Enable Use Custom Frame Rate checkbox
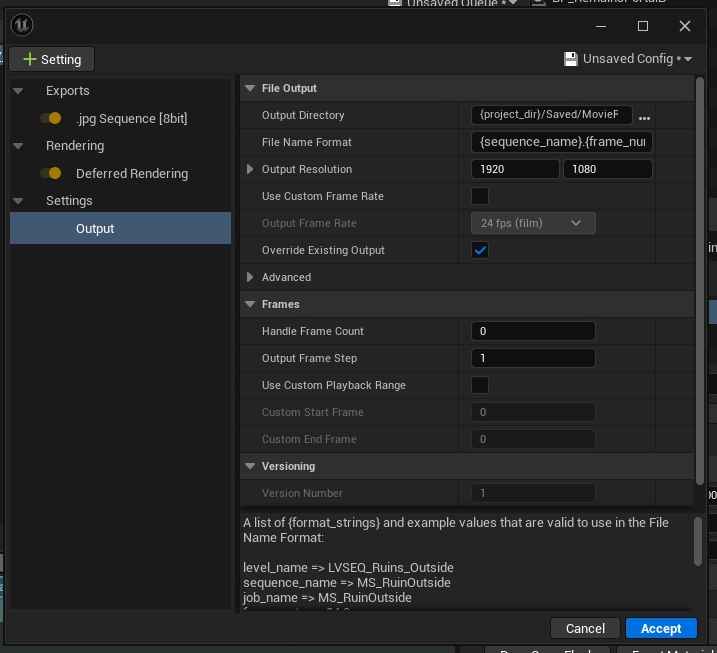Screen dimensions: 717x653 [x=480, y=196]
